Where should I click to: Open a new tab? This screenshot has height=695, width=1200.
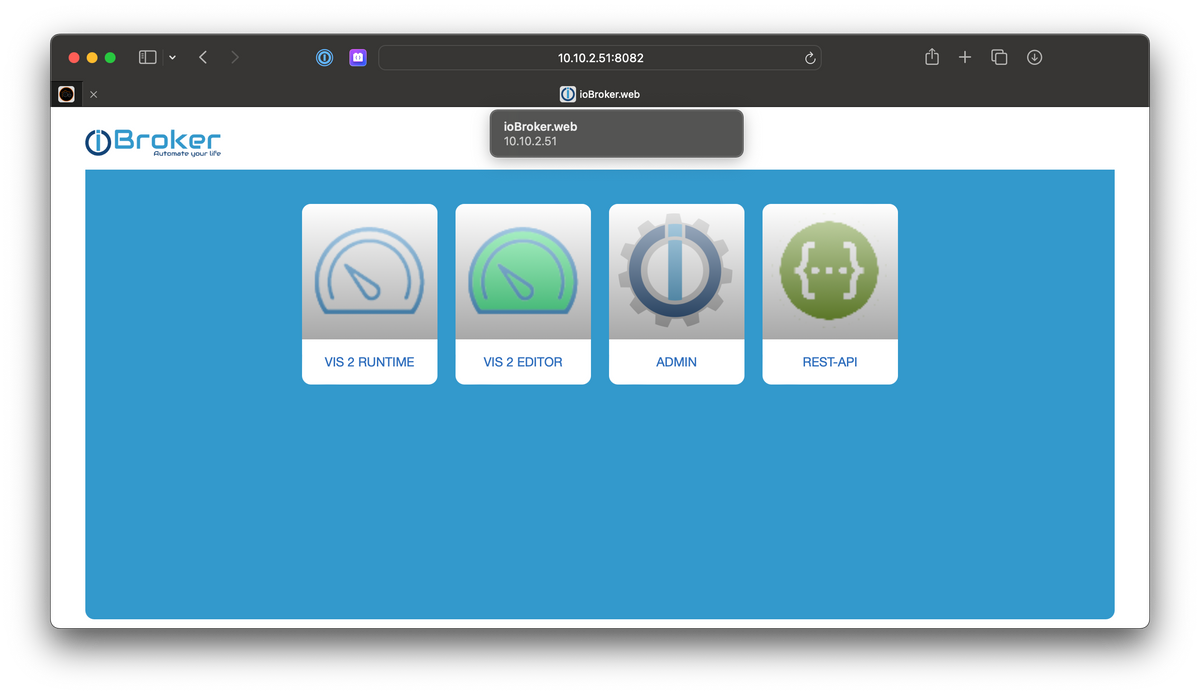(x=965, y=58)
